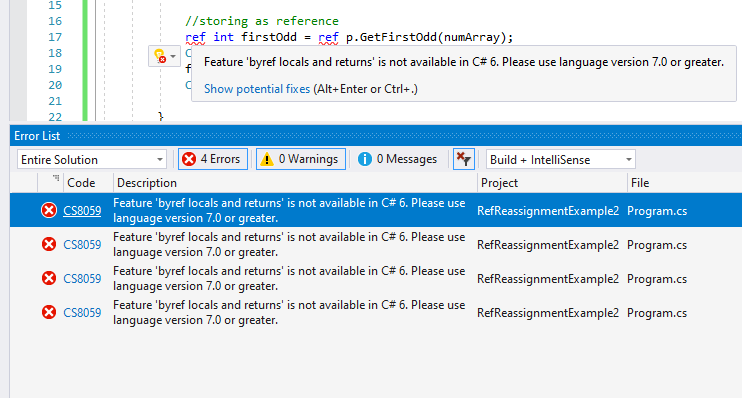This screenshot has height=398, width=742.
Task: Click the category sort icon column header
Action: (x=55, y=179)
